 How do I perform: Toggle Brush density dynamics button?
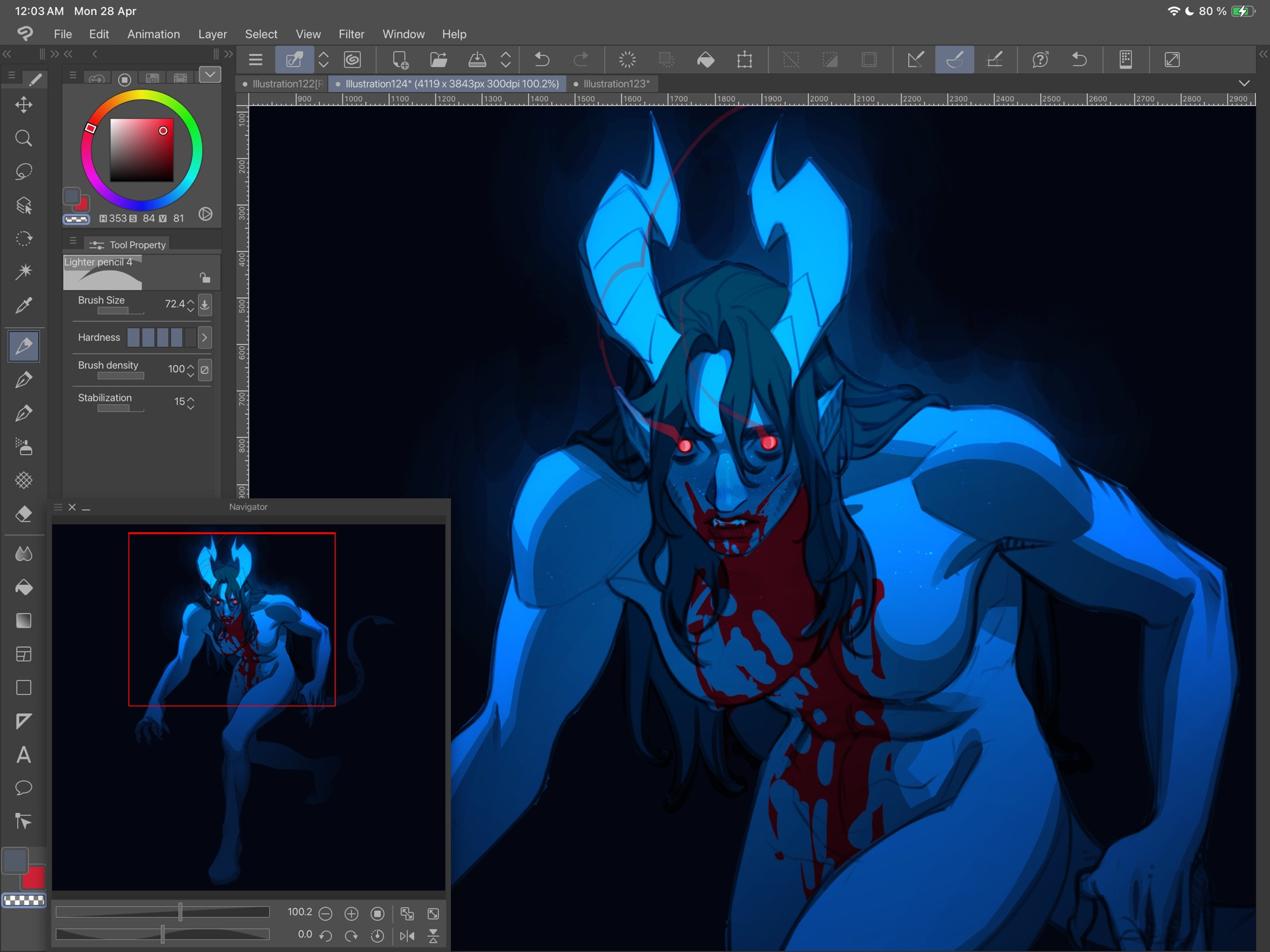click(x=204, y=370)
